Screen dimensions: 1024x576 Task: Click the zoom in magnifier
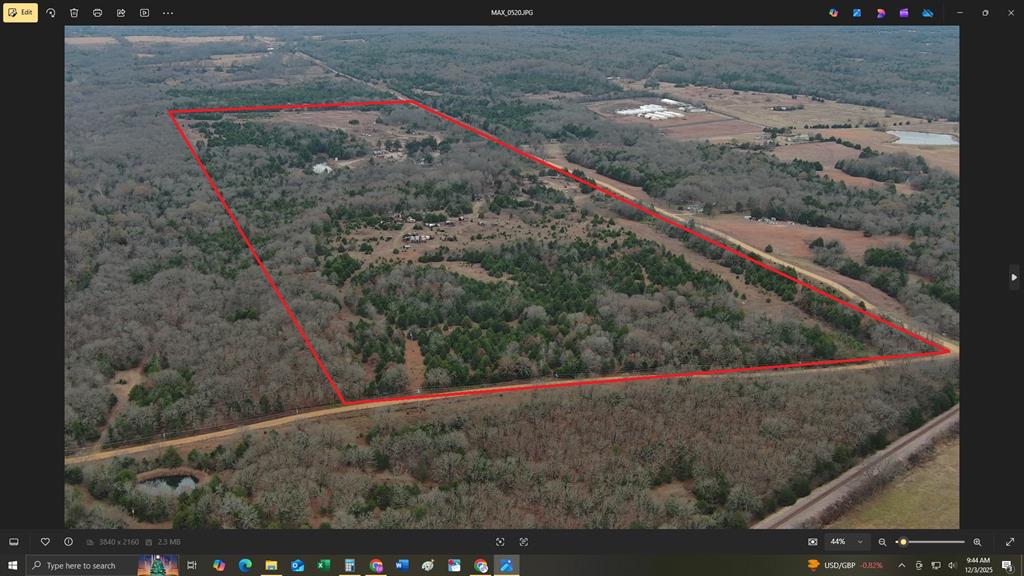[977, 542]
